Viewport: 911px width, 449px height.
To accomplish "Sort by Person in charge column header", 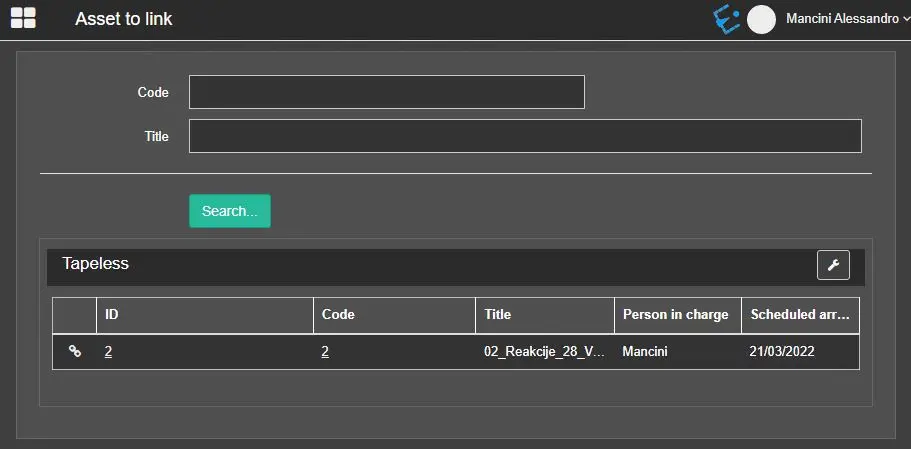I will click(678, 315).
